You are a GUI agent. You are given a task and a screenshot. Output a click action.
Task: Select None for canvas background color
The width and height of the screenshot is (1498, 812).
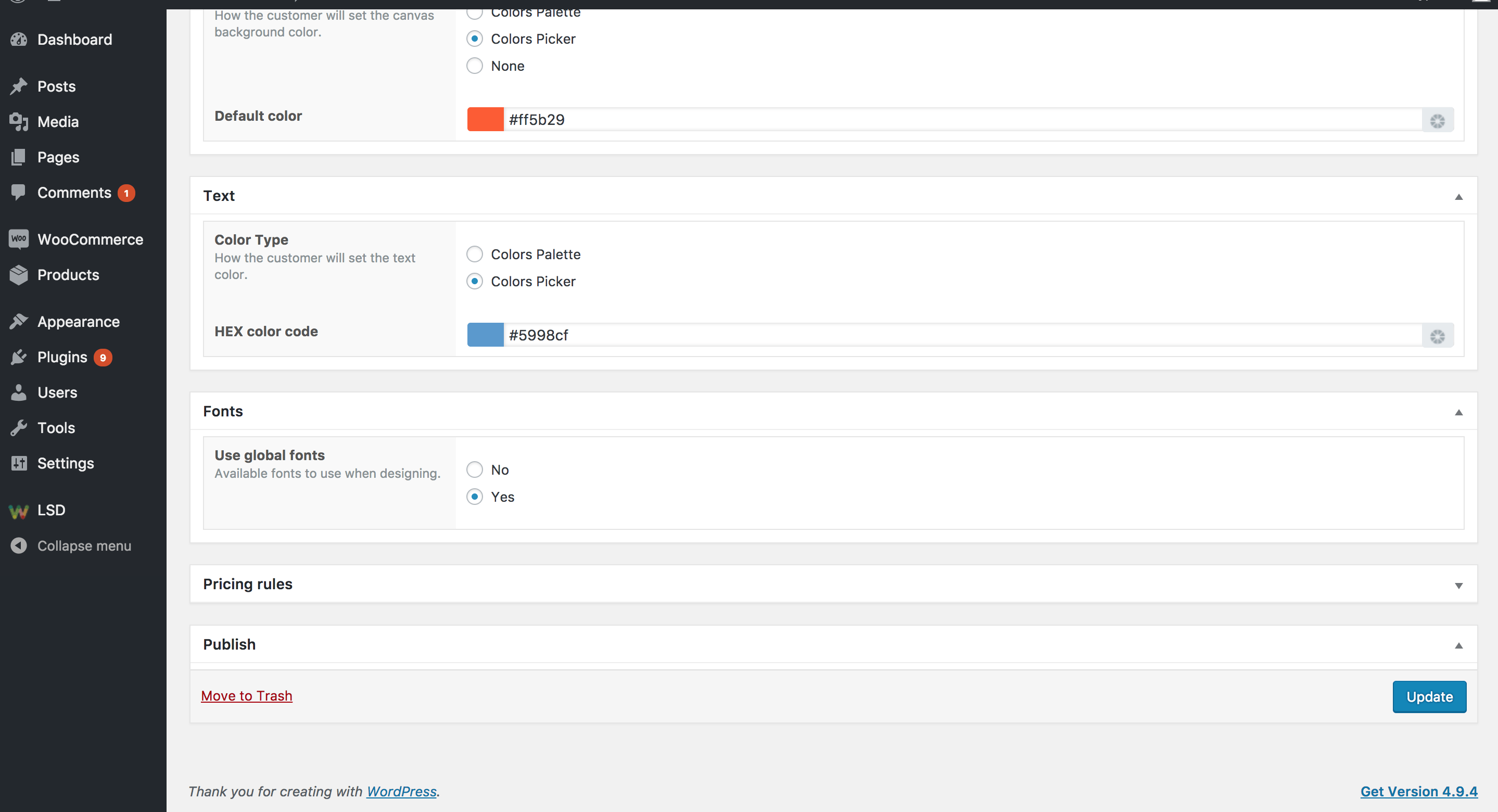[x=475, y=66]
